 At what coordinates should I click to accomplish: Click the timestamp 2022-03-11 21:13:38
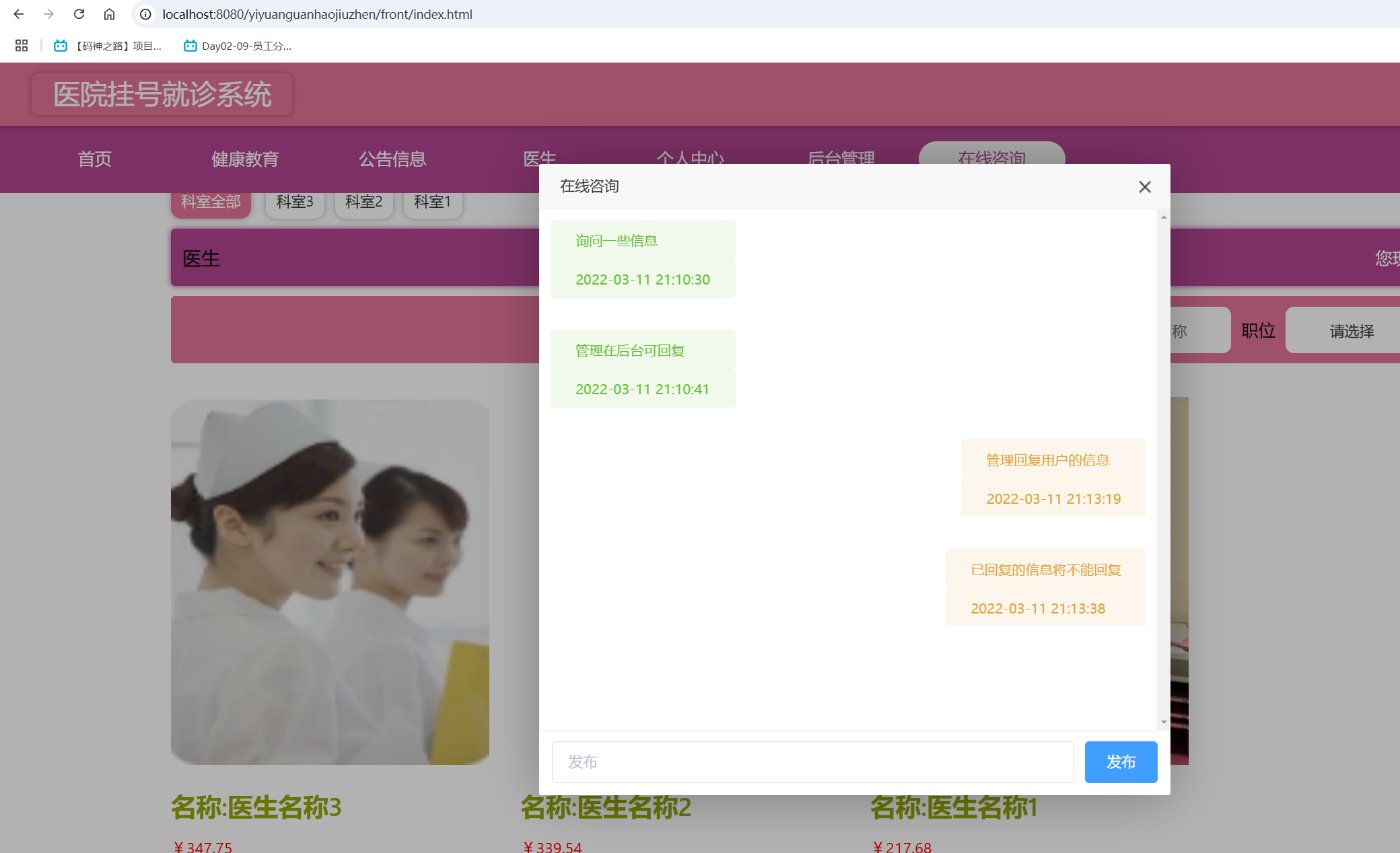1039,609
